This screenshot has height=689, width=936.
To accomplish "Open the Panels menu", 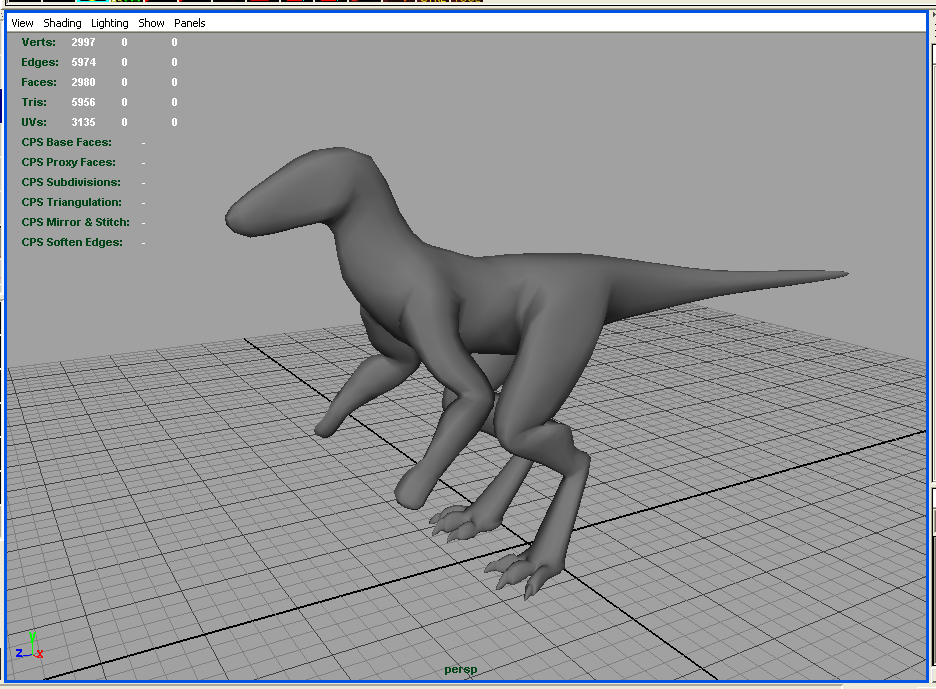I will 189,23.
